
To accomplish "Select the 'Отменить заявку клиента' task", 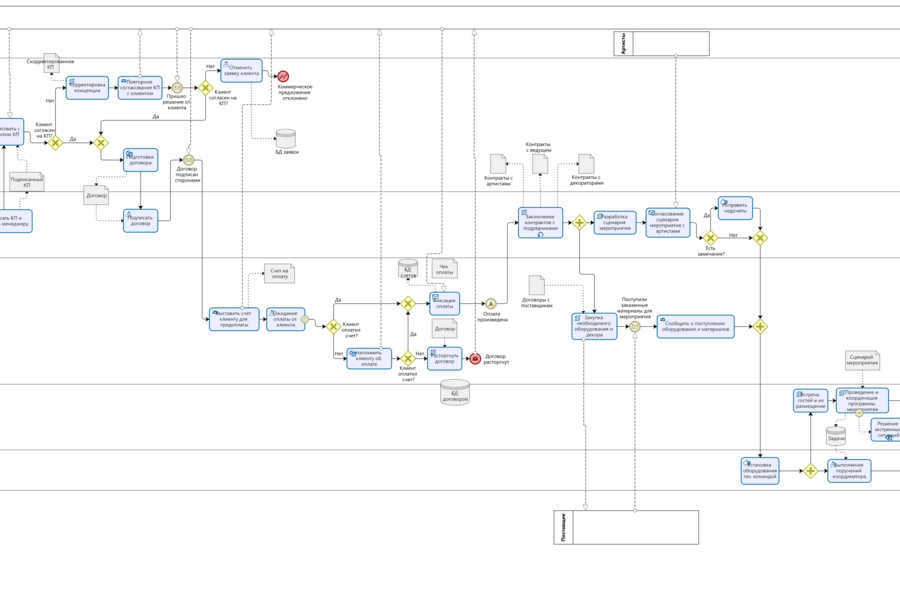I will (242, 71).
